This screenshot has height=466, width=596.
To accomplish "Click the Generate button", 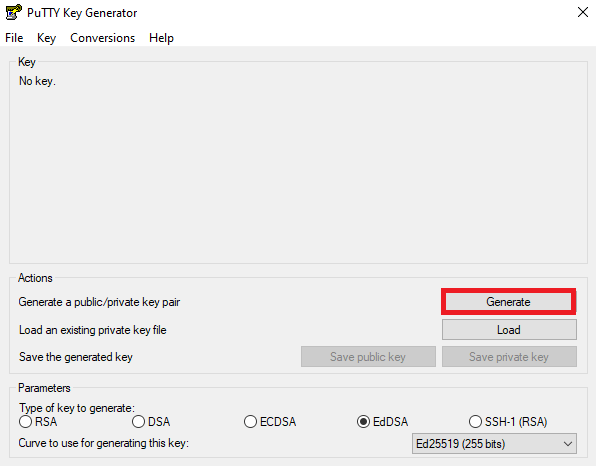I will coord(509,302).
